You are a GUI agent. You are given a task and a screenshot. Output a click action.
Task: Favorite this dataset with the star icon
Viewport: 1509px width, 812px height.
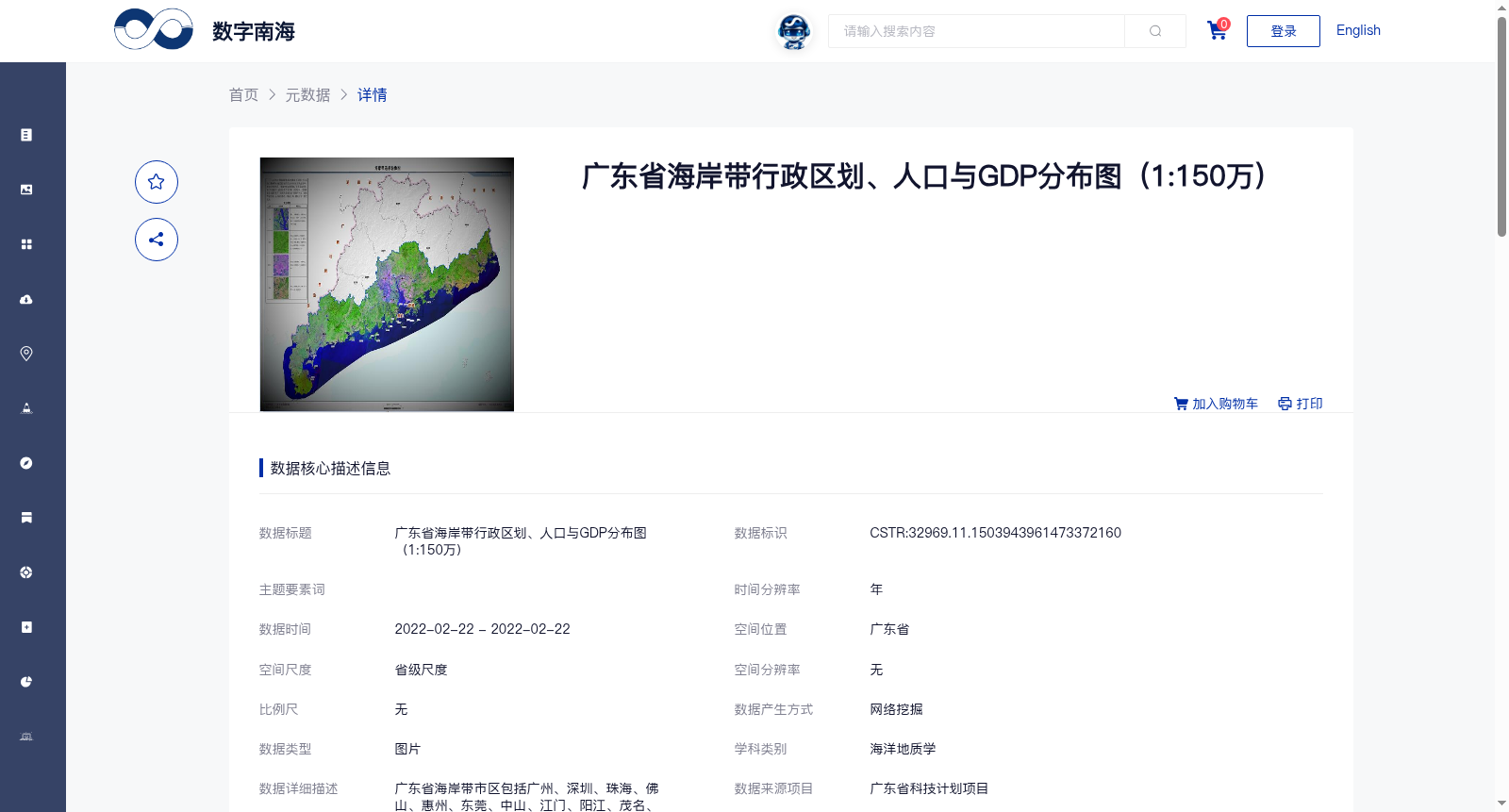157,182
